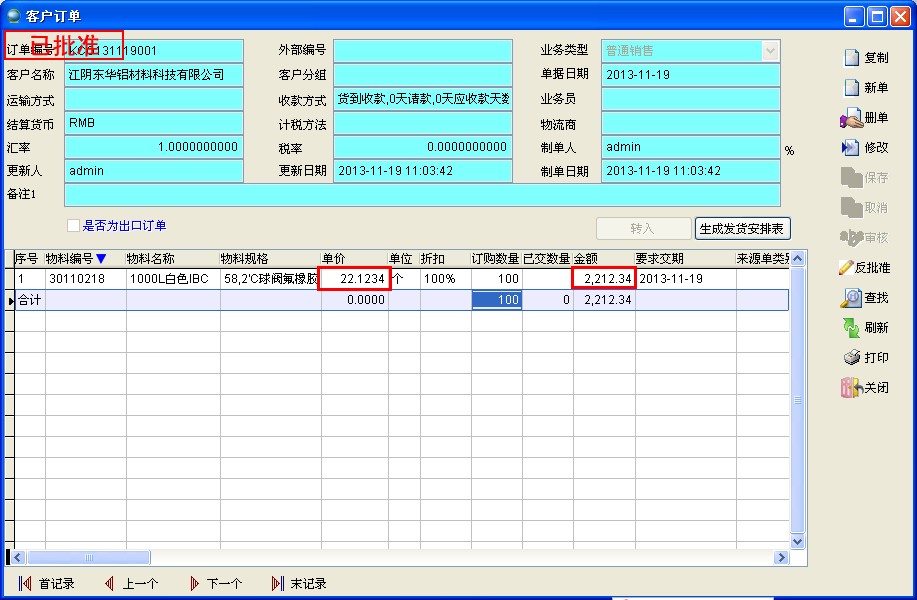This screenshot has width=917, height=600.
Task: Toggle the 是否为出口订单 export order checkbox
Action: pos(72,224)
